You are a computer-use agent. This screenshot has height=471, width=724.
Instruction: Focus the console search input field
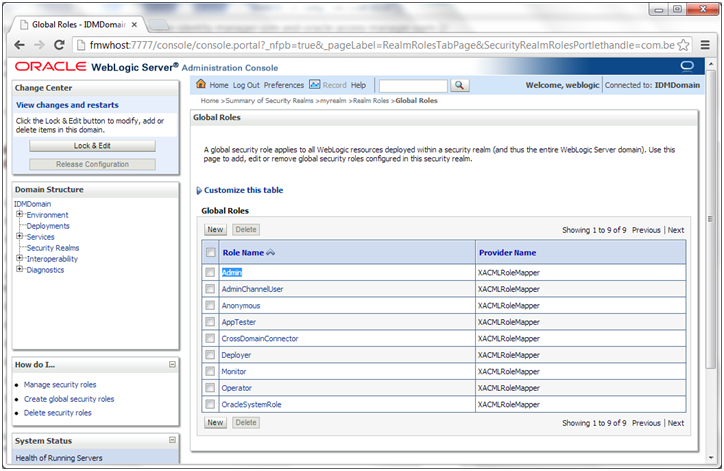coord(413,85)
